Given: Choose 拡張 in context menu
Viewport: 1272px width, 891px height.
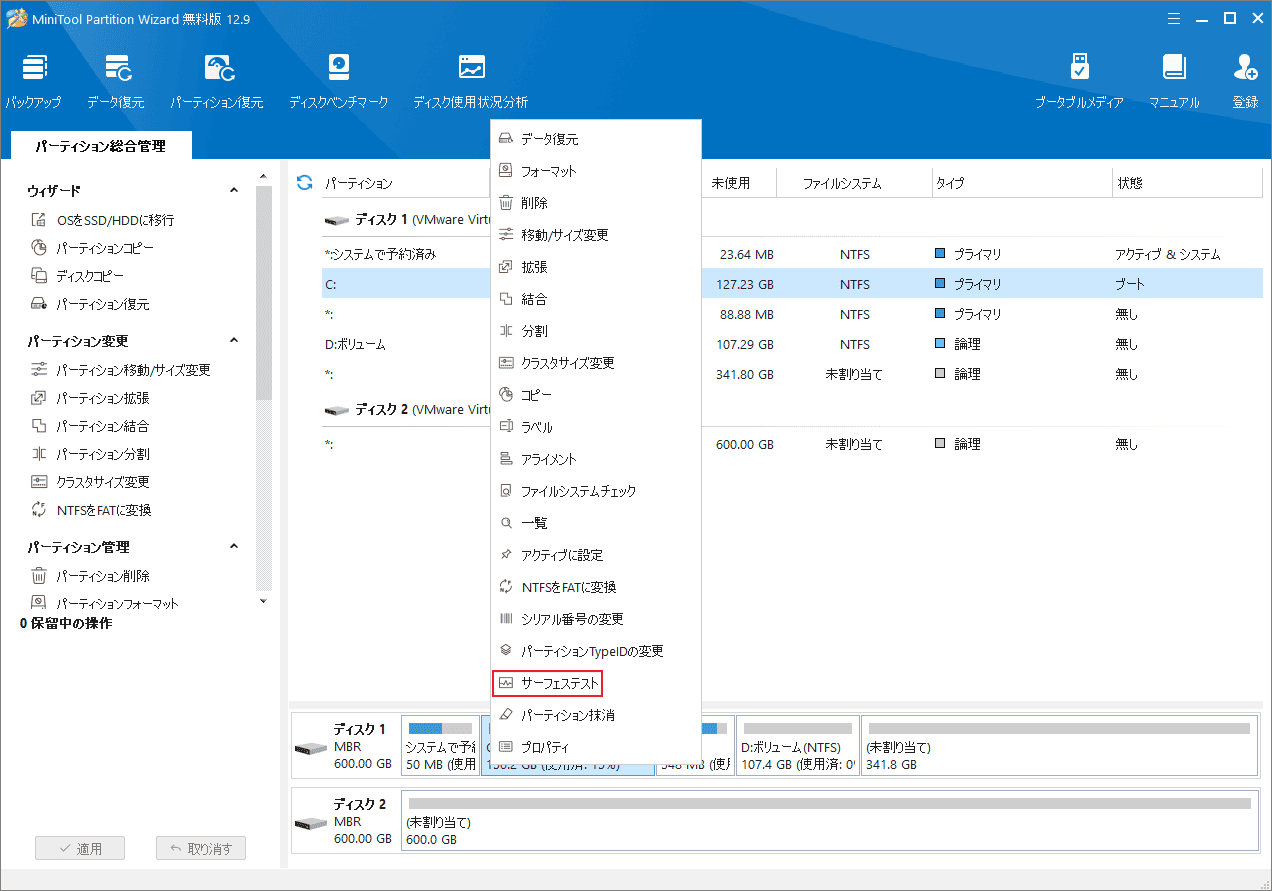Looking at the screenshot, I should (596, 267).
